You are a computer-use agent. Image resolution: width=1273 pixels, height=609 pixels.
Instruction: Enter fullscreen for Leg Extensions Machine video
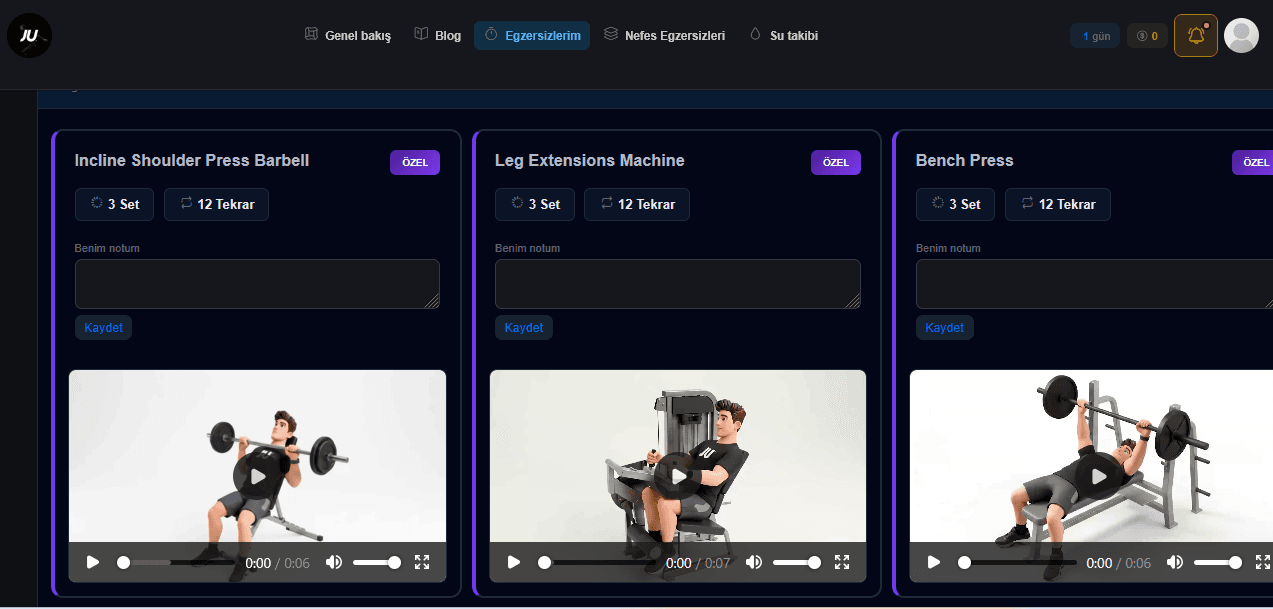[842, 562]
